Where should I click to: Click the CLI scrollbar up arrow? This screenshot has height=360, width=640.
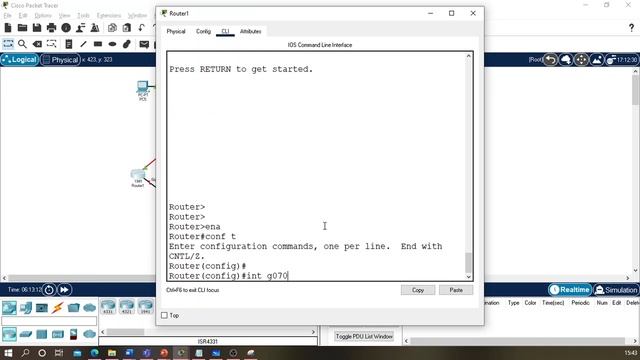click(x=469, y=56)
